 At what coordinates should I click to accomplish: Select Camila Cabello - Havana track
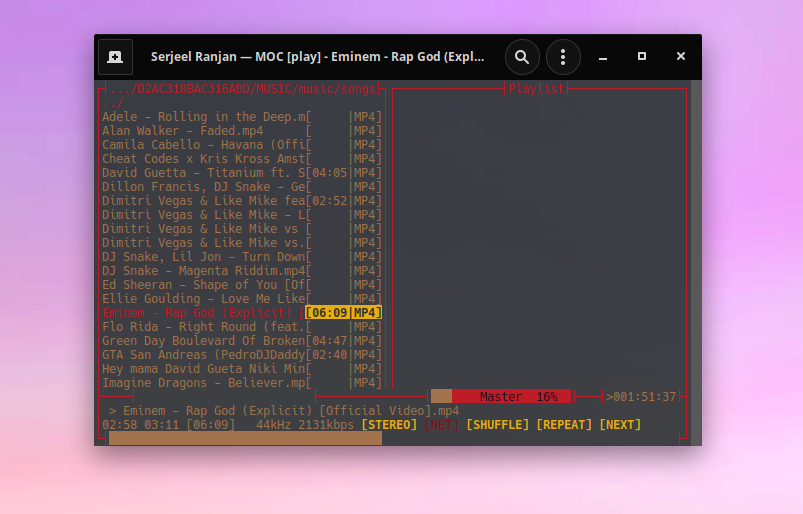[242, 145]
